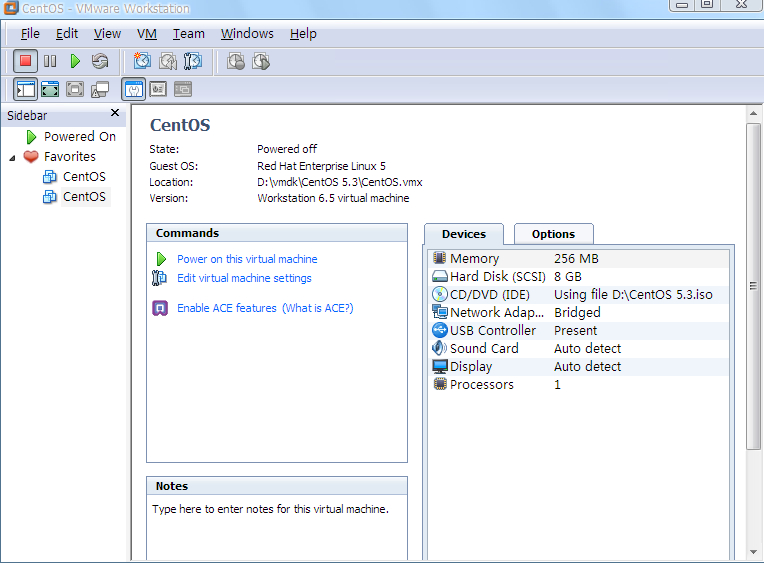Open the VM menu
Screen dimensions: 764x563
(147, 34)
